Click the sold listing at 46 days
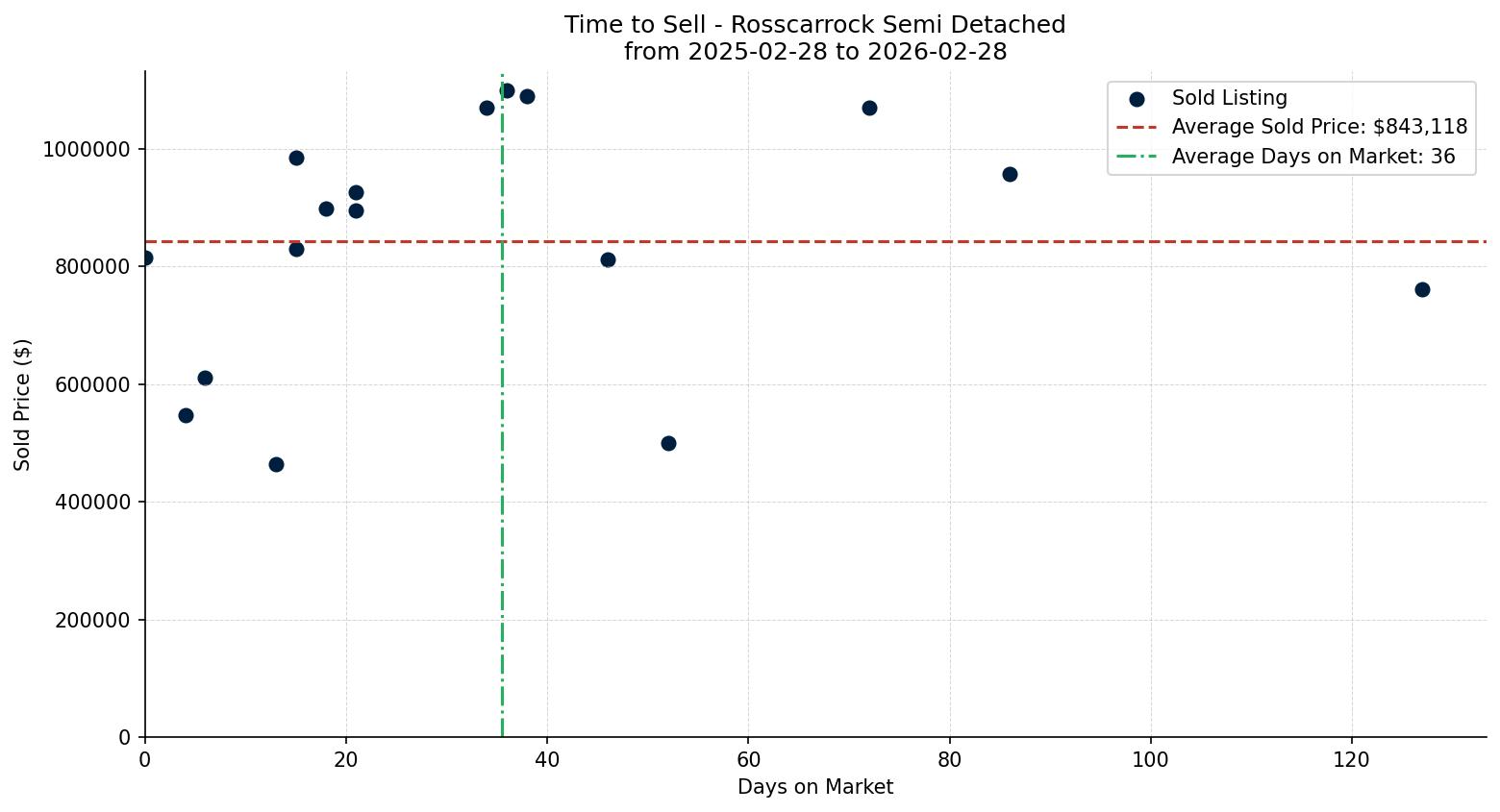 click(608, 259)
